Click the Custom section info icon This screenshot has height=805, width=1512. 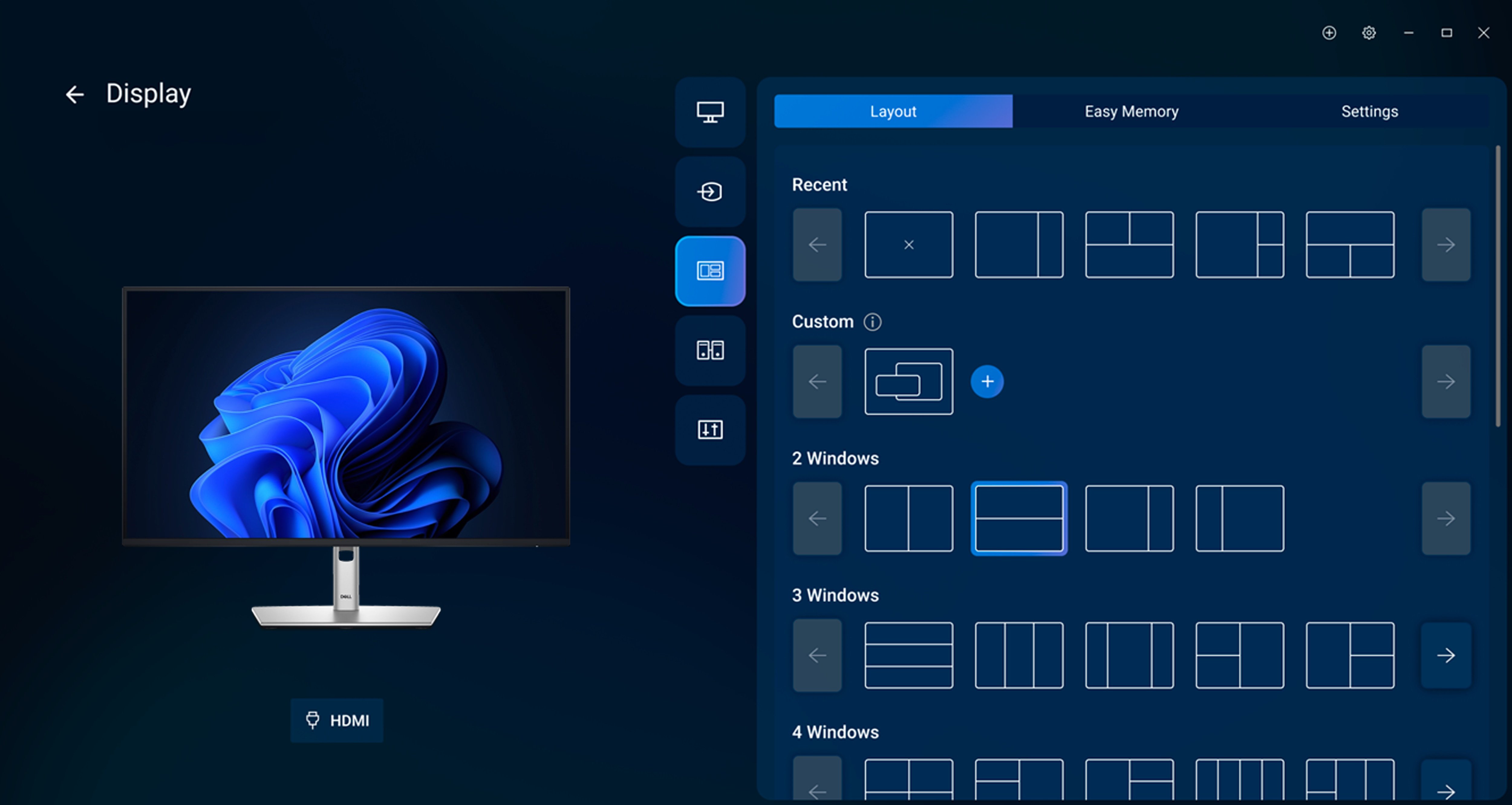pos(872,322)
